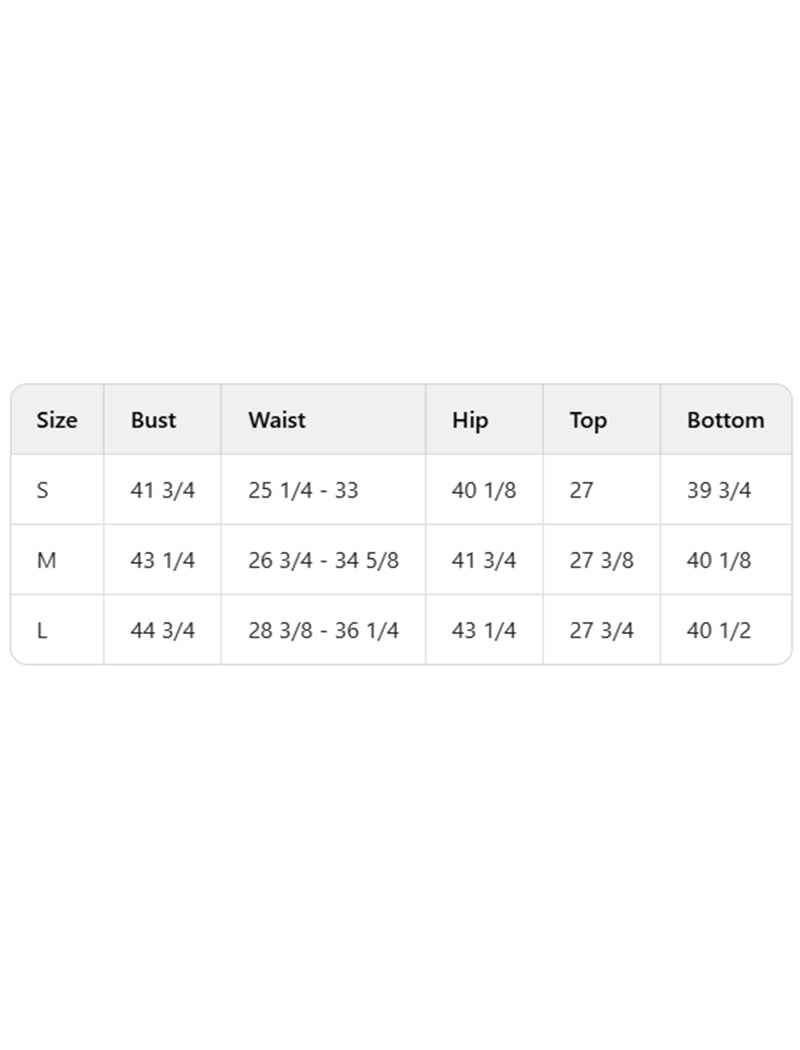Image resolution: width=800 pixels, height=1050 pixels.
Task: Click the bottom length value 40 1/2
Action: [718, 630]
